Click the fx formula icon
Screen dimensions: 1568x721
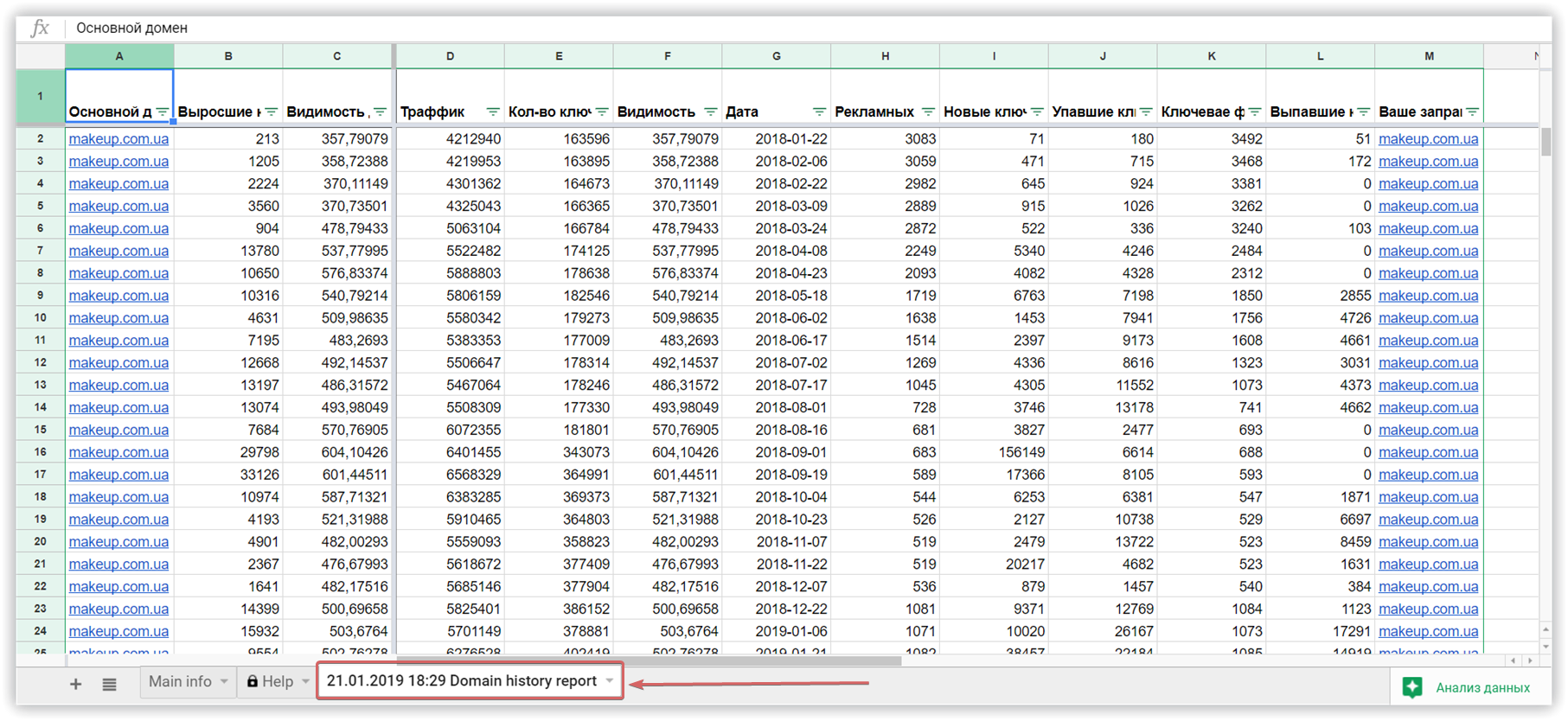[40, 28]
